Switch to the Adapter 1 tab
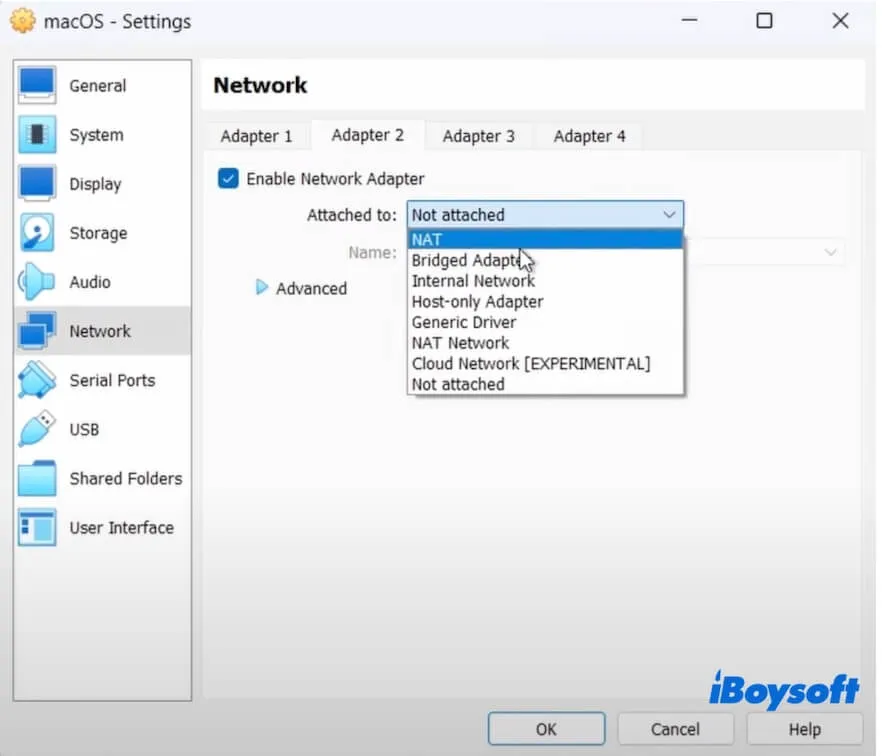The image size is (882, 756). [256, 136]
